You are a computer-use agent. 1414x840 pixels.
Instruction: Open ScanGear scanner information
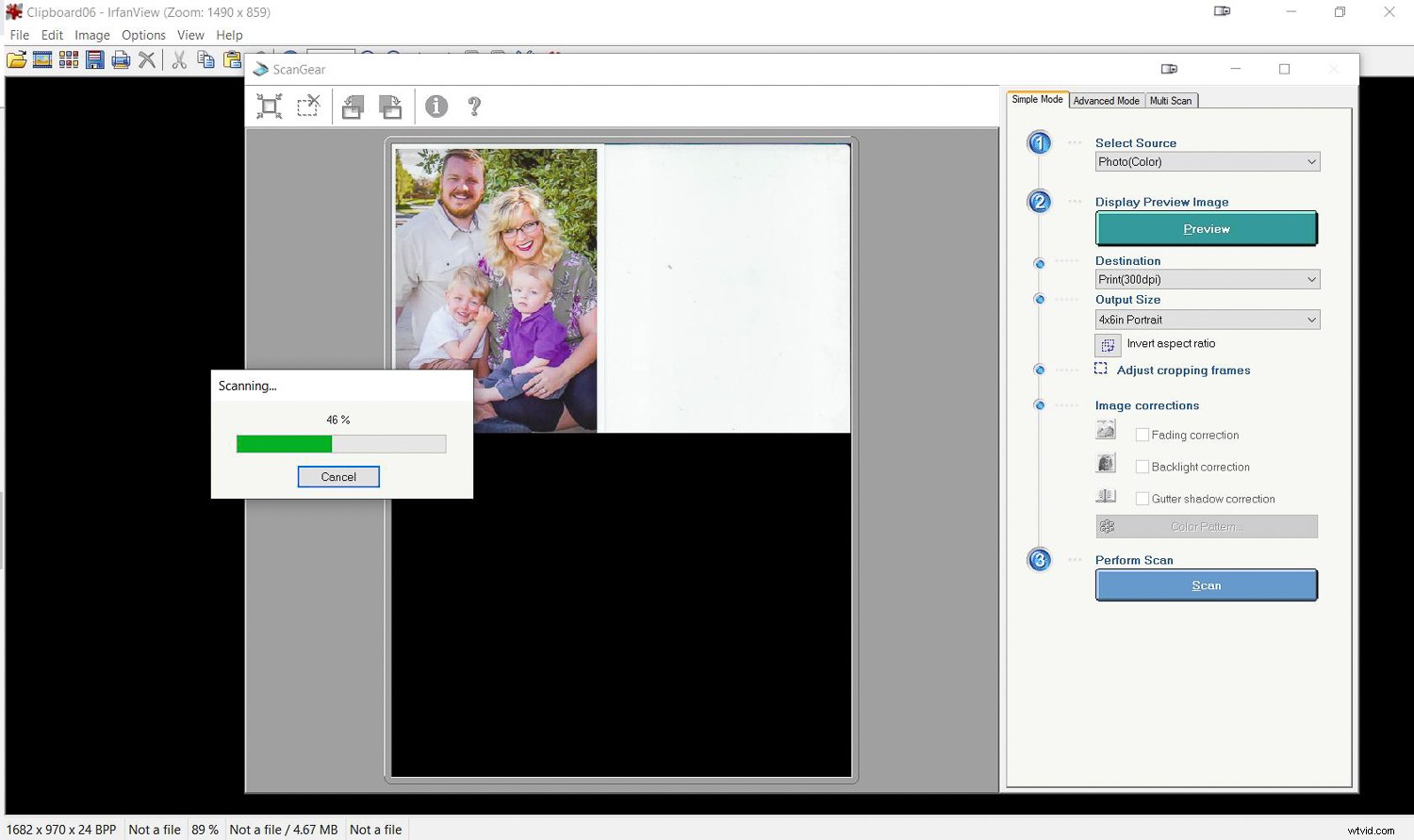436,106
